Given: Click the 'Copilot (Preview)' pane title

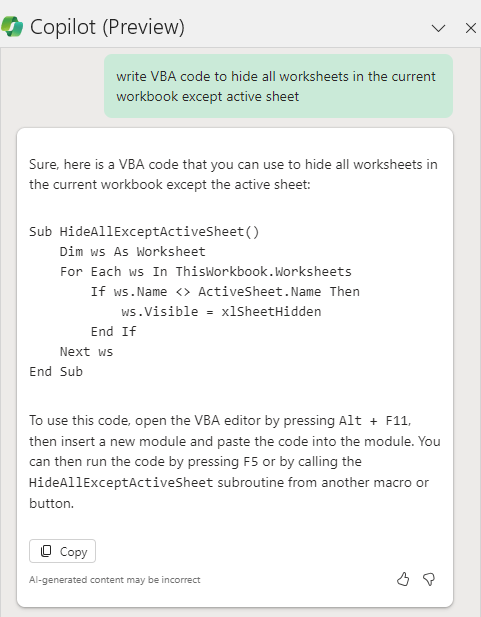Looking at the screenshot, I should tap(107, 27).
